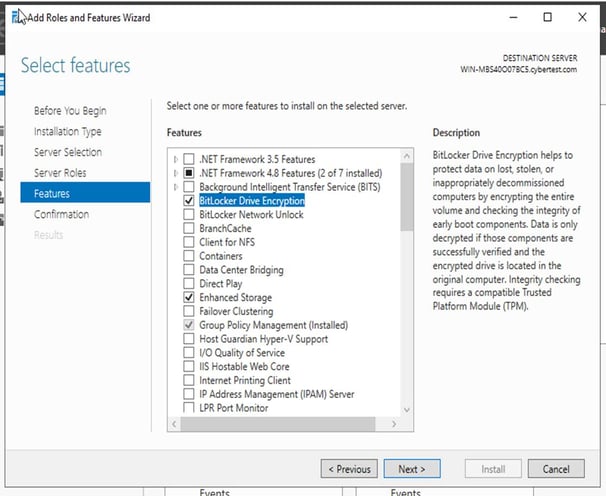Click features list scroll down arrow
Viewport: 606px width, 496px height.
pyautogui.click(x=407, y=410)
